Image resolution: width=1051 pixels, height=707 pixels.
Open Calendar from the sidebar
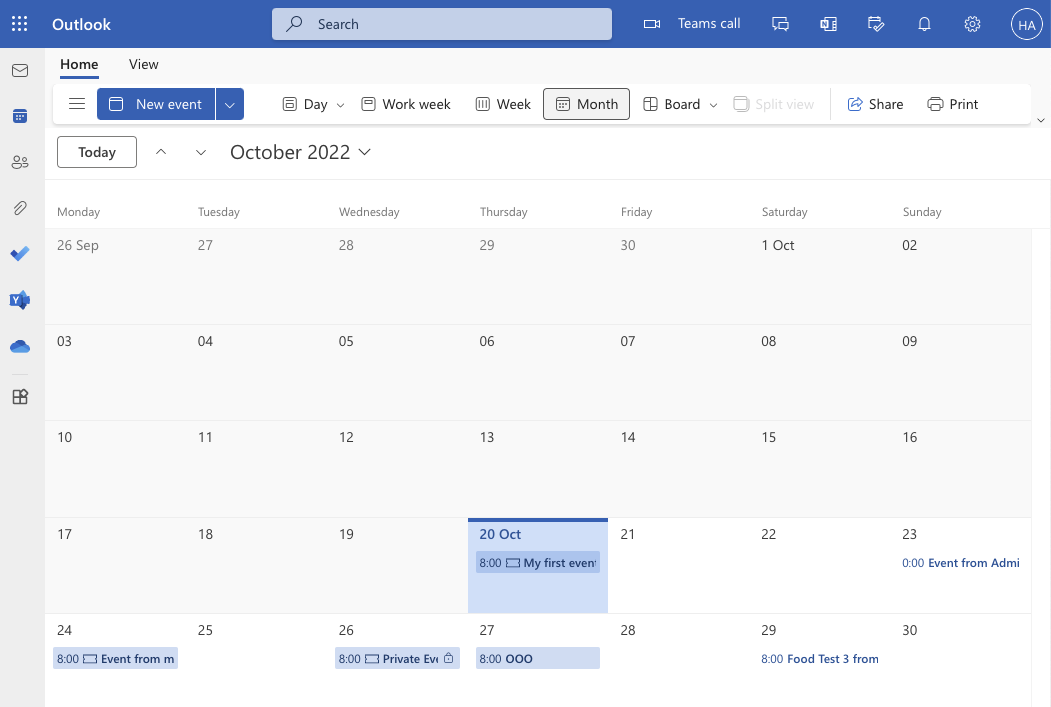pos(20,116)
